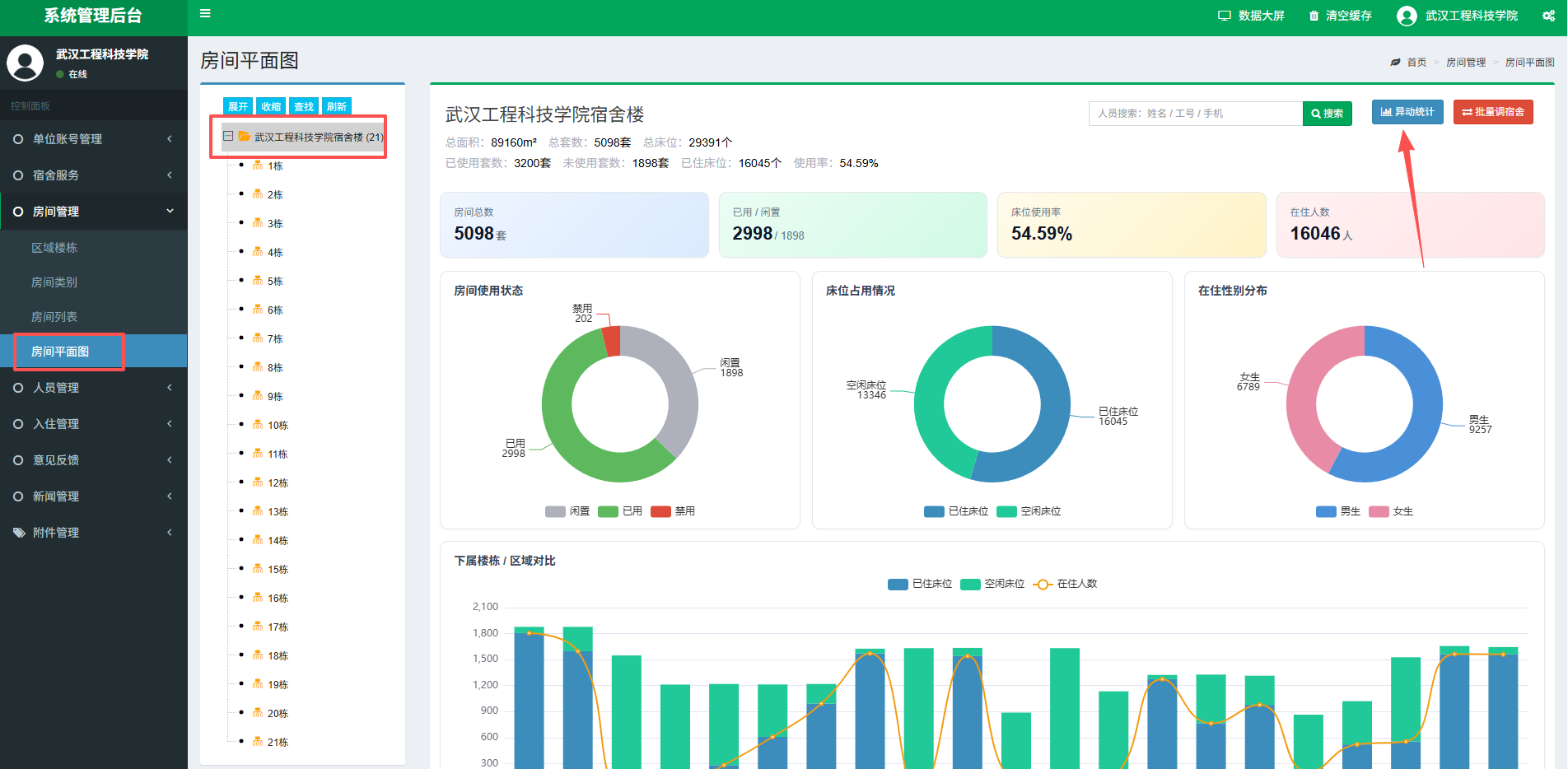
Task: Click the building icon next to 1栋
Action: (x=258, y=165)
